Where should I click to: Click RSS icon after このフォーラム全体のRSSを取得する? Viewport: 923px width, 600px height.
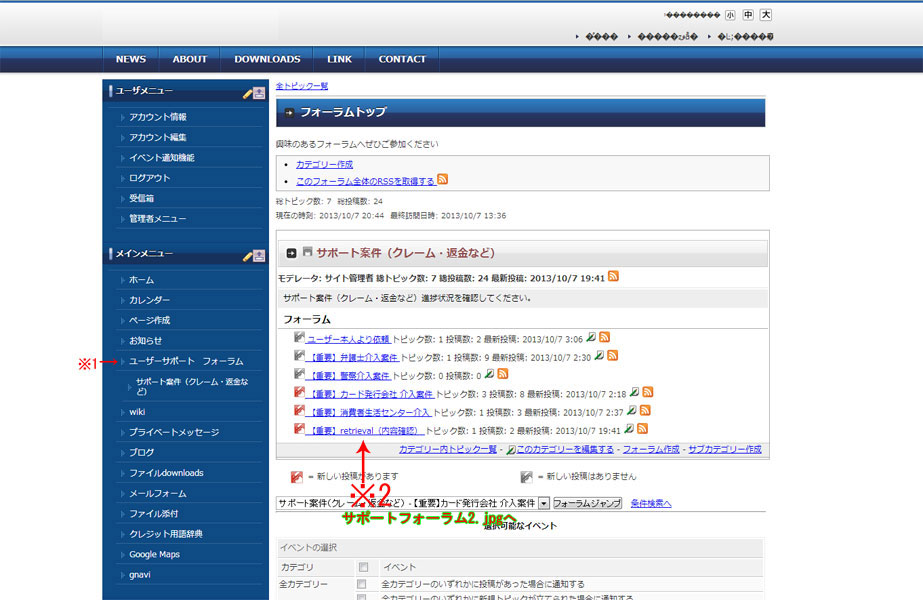pos(443,179)
